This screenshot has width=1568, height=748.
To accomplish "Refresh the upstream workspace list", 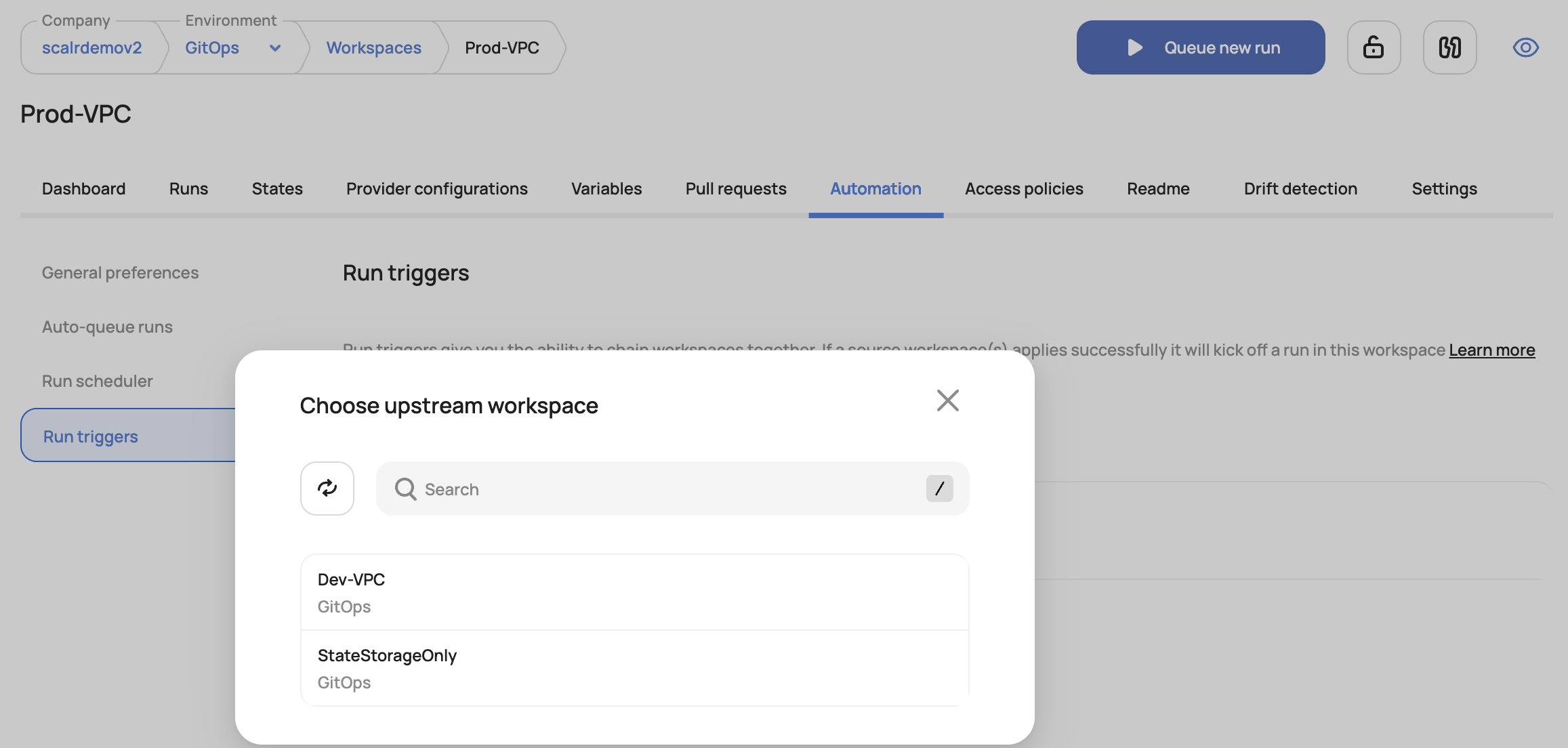I will [327, 489].
